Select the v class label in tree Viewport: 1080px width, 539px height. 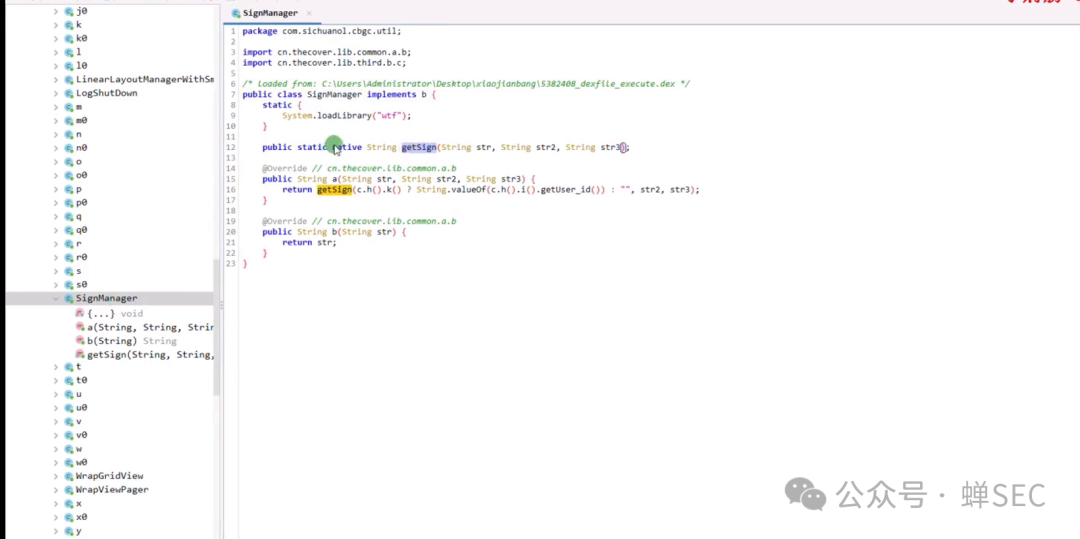tap(79, 422)
